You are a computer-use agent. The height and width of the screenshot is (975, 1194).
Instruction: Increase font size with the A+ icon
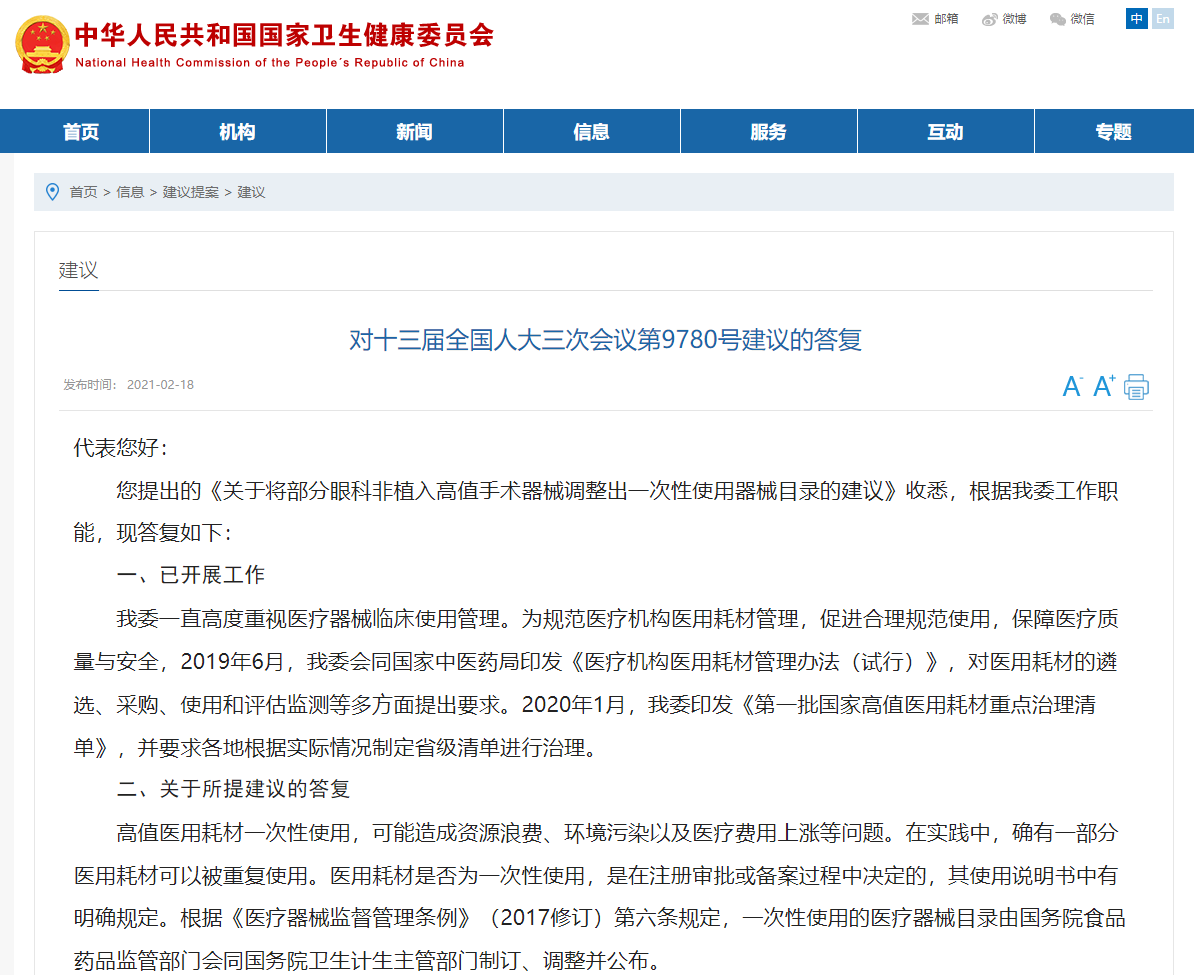1102,386
